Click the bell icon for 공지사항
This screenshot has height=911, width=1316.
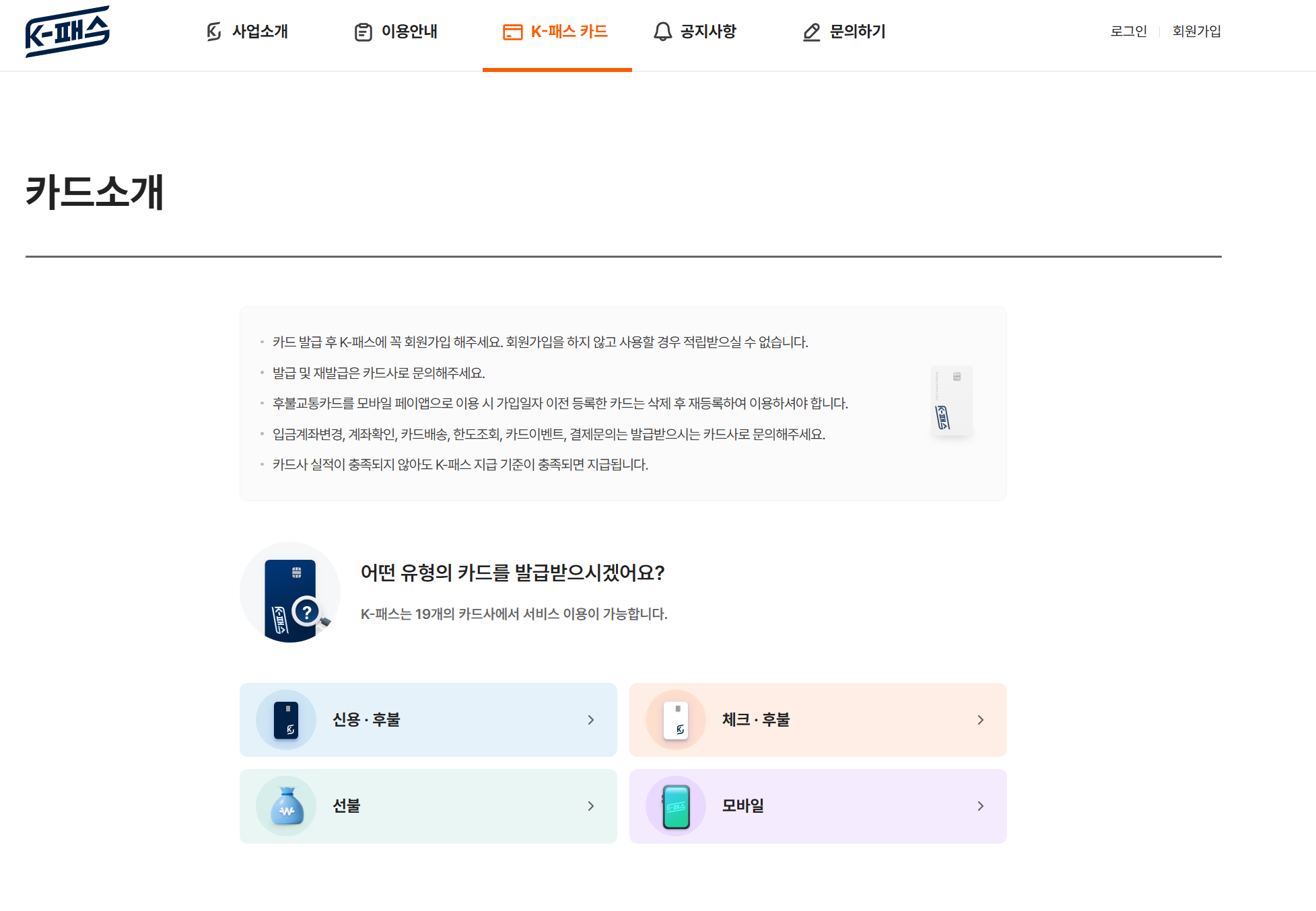click(x=662, y=32)
